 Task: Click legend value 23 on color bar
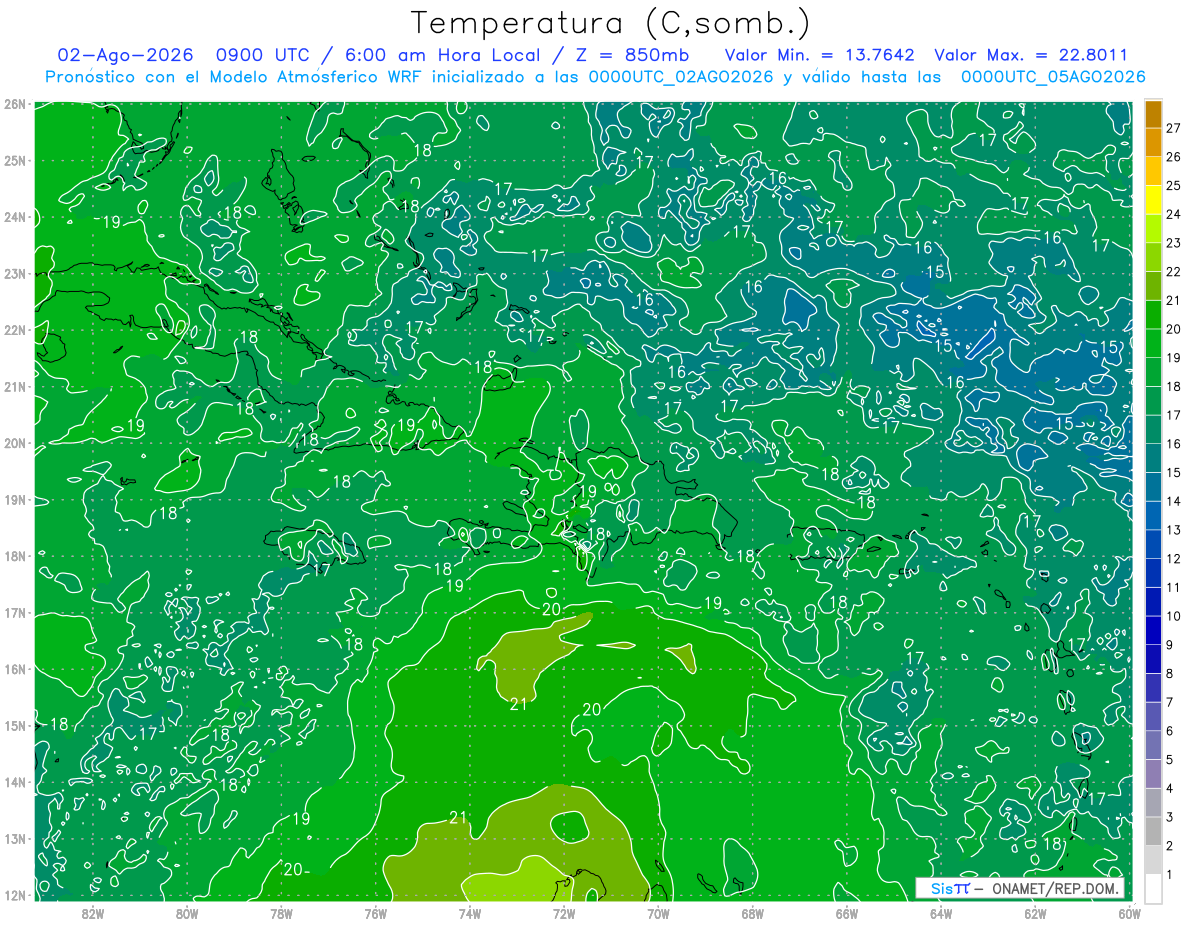[1173, 243]
